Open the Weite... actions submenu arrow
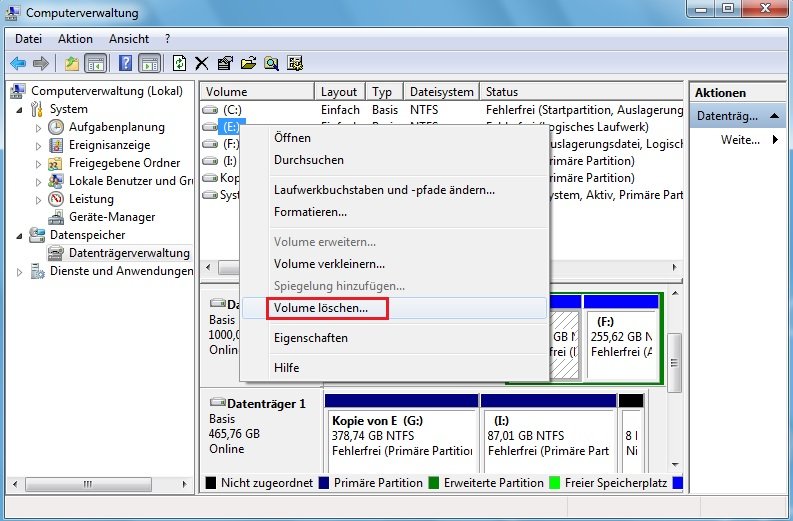 point(775,139)
